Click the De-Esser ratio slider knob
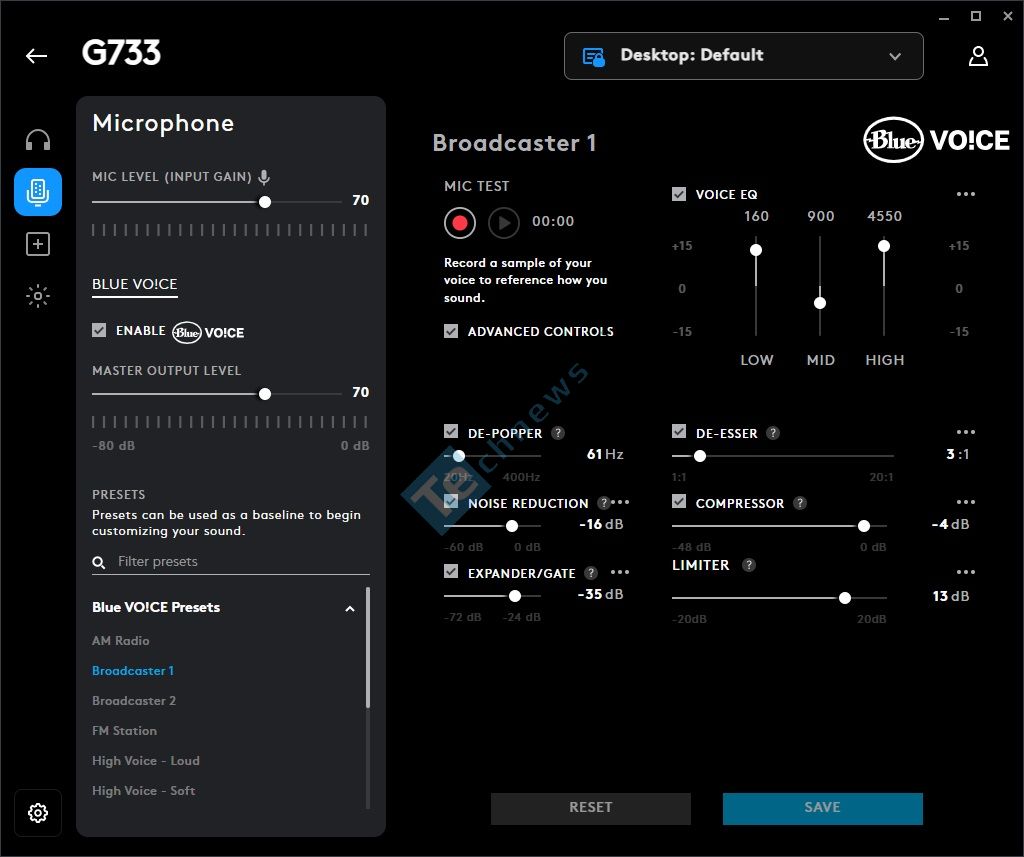The height and width of the screenshot is (857, 1024). (x=699, y=456)
